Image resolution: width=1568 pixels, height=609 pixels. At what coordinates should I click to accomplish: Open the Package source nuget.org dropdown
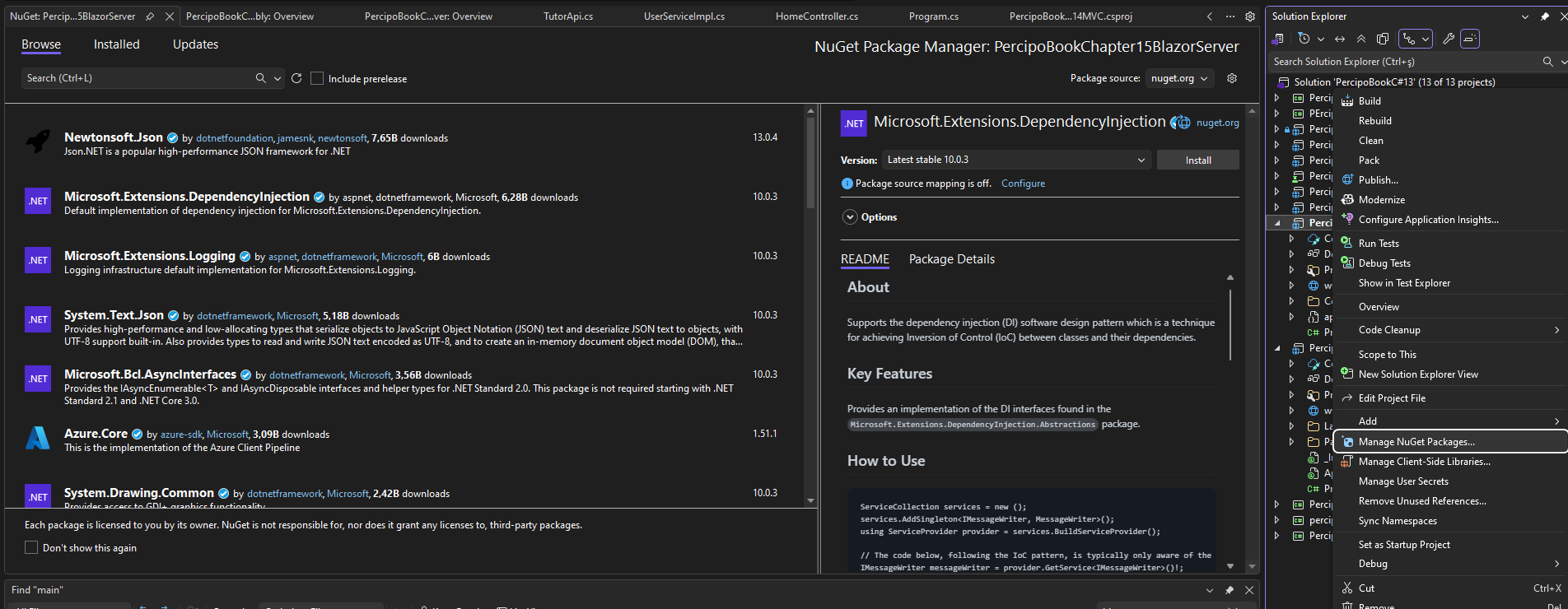pyautogui.click(x=1179, y=78)
